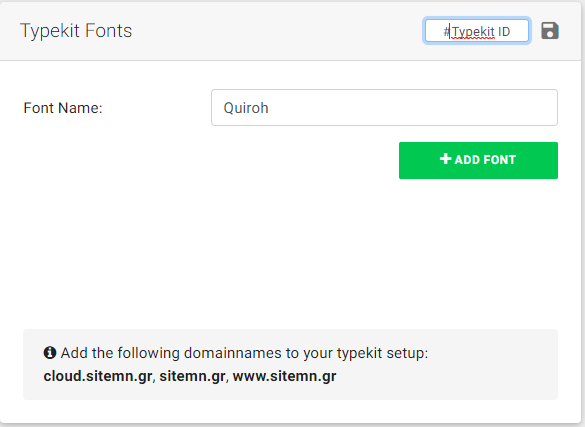Click the hash symbol in Typekit ID field
The image size is (585, 427).
tap(447, 31)
